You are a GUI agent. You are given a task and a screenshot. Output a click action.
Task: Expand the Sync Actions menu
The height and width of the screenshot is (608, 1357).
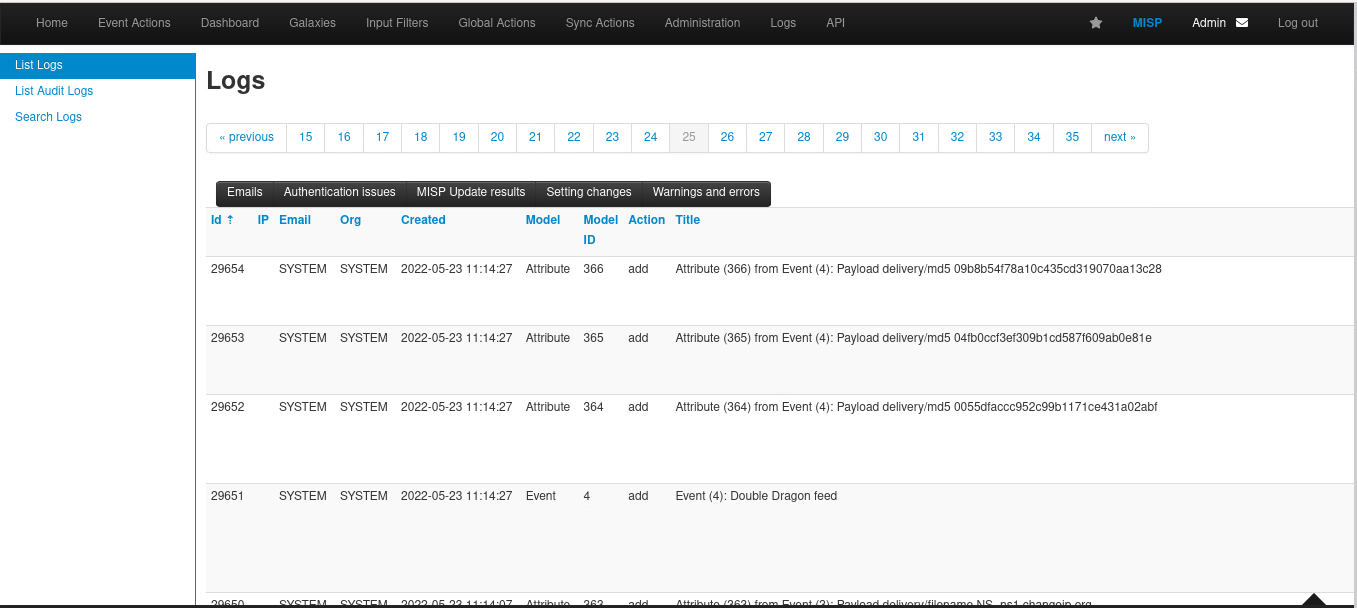(600, 23)
